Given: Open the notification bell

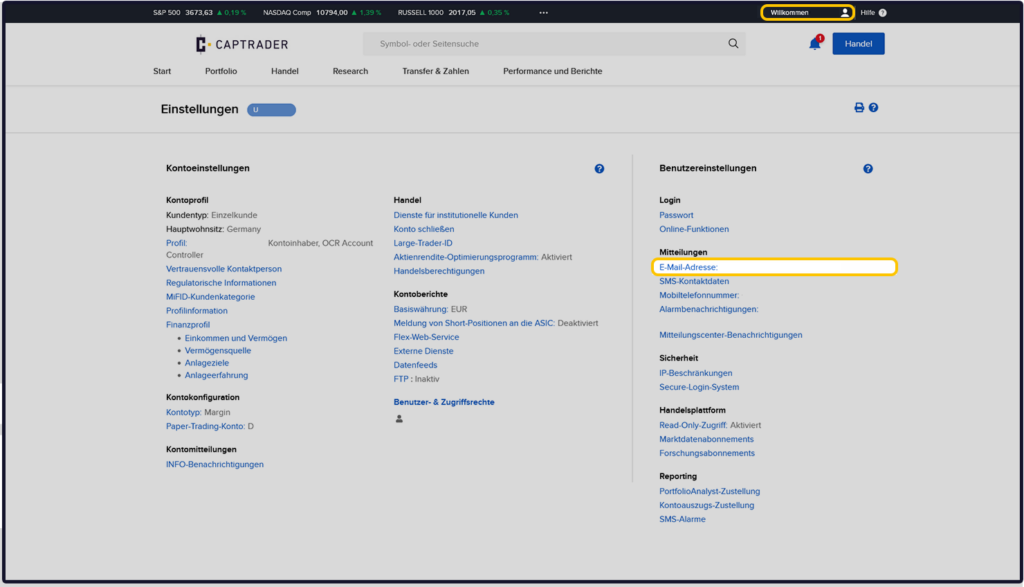Looking at the screenshot, I should [x=814, y=43].
